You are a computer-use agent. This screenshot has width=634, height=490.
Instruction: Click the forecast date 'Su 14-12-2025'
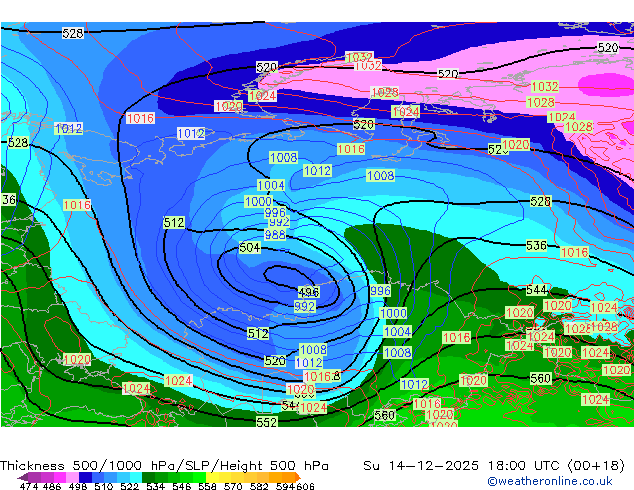pos(421,466)
